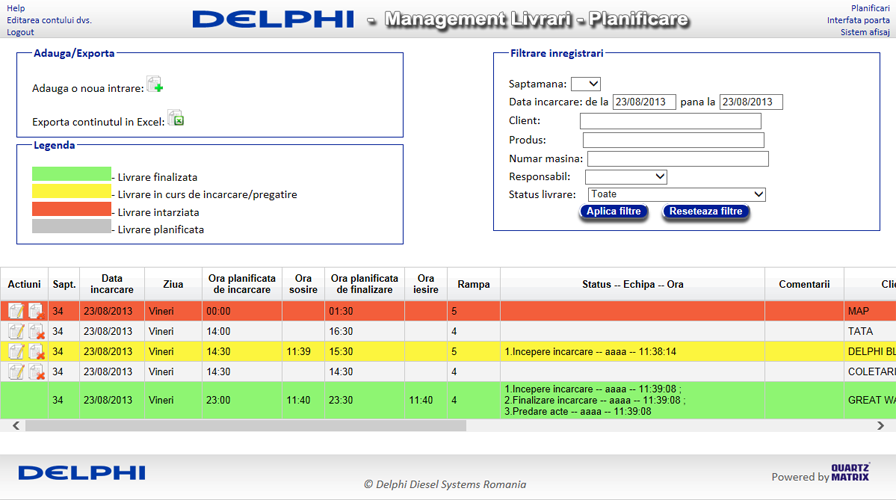Viewport: 896px width, 500px height.
Task: Edit the COLETARI delivery row
Action: [x=16, y=371]
